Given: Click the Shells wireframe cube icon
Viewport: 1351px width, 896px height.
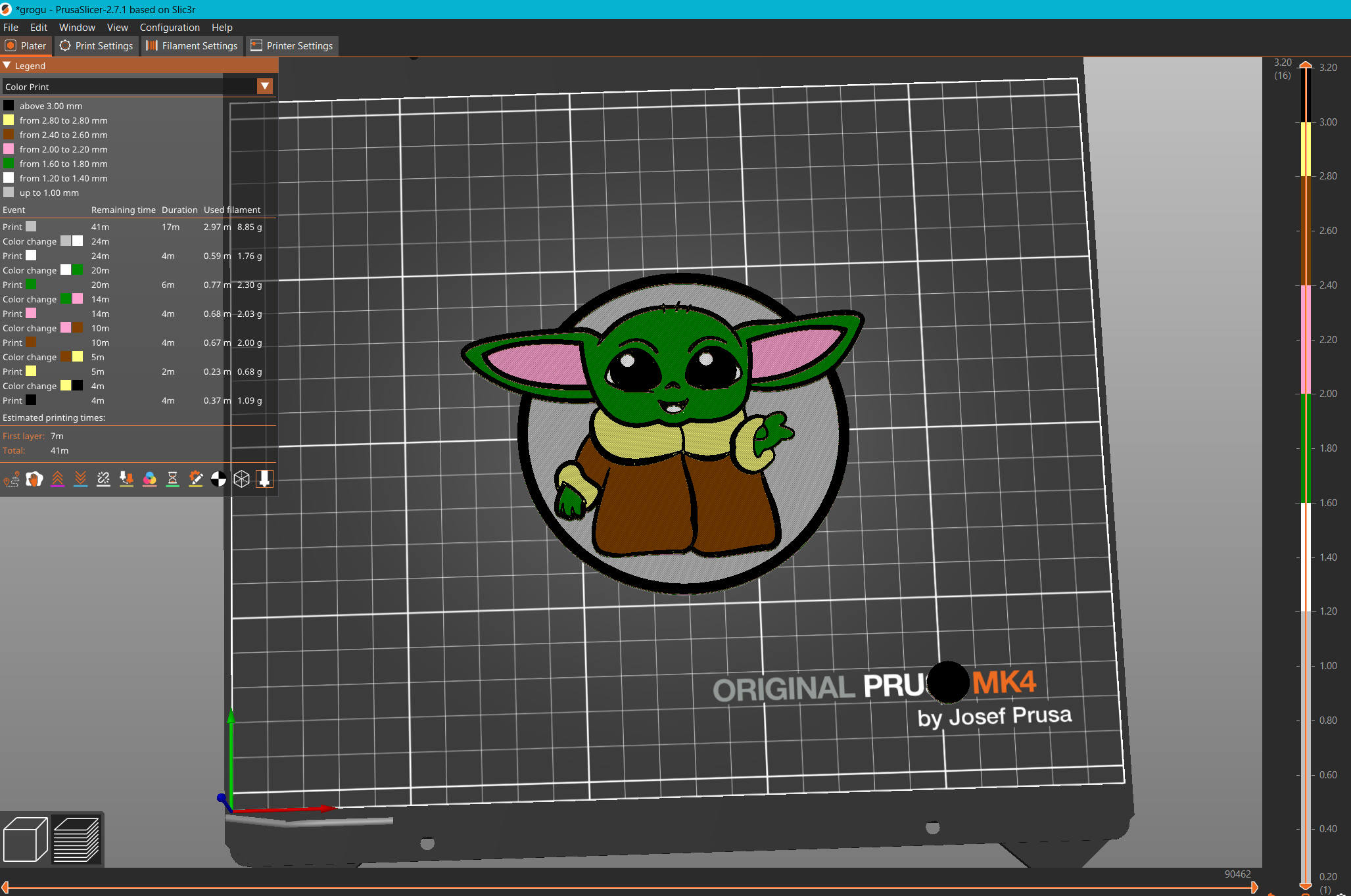Looking at the screenshot, I should coord(241,479).
